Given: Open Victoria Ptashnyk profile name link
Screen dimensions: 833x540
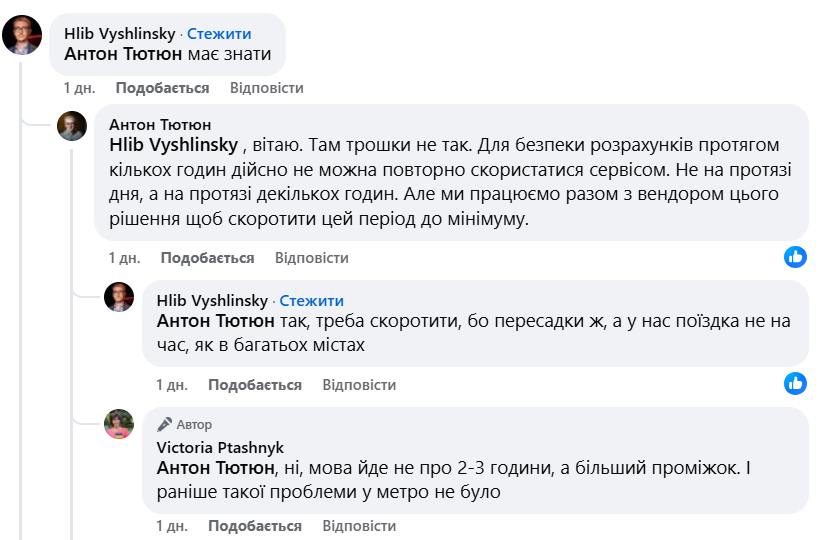Looking at the screenshot, I should tap(220, 447).
